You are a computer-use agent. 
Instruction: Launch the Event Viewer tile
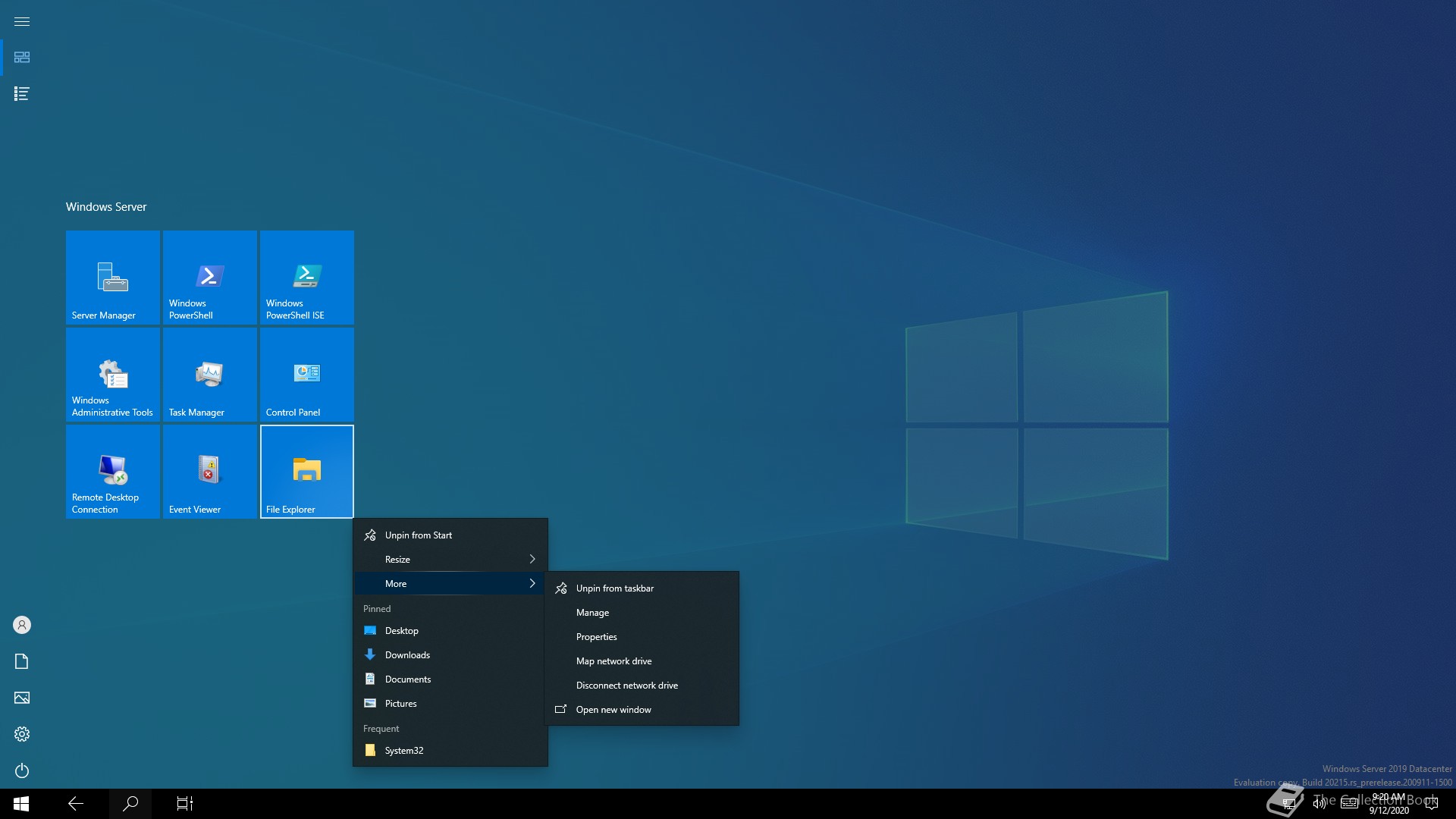[x=209, y=472]
